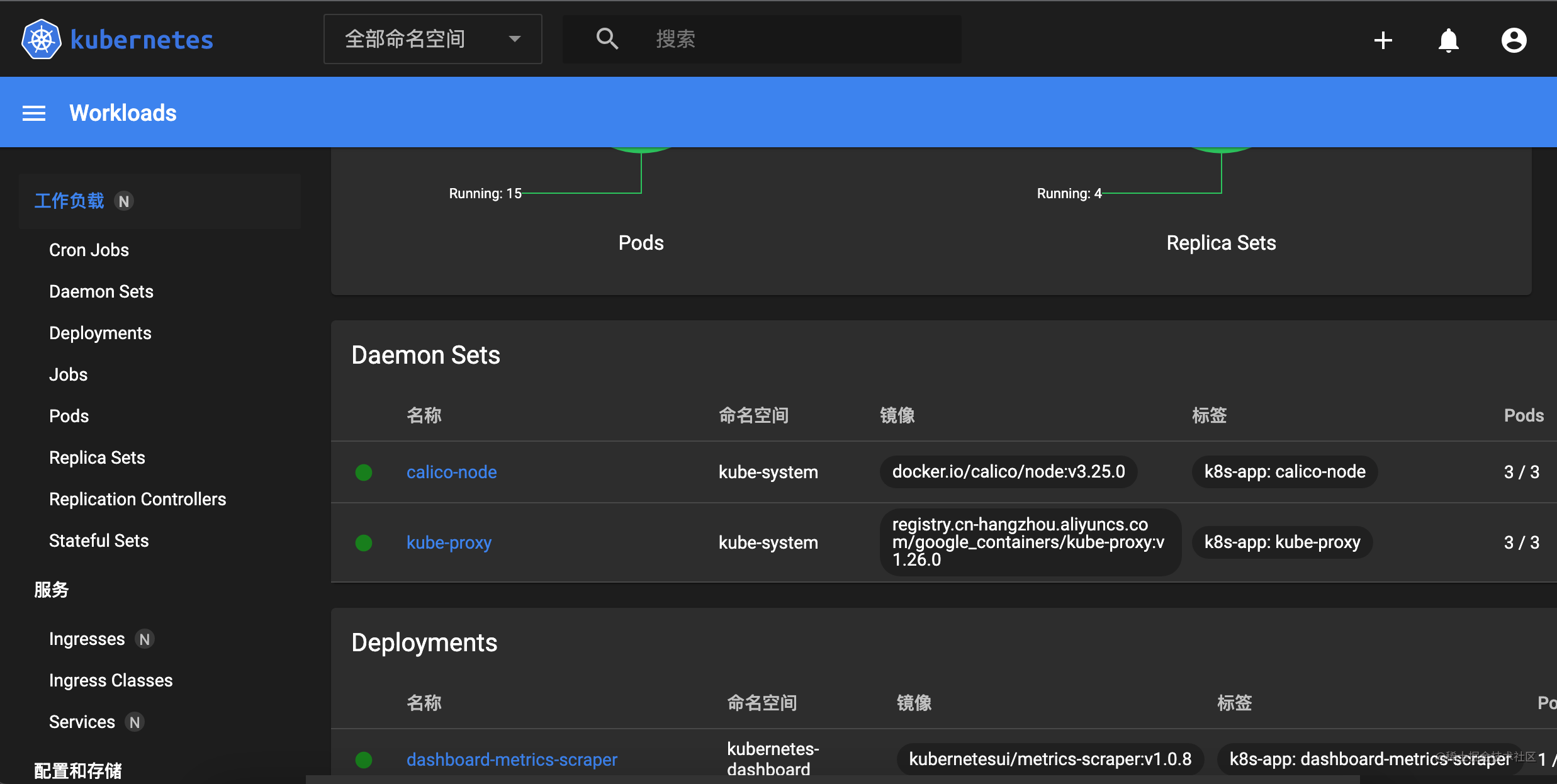Click the search magnifier icon
Viewport: 1557px width, 784px height.
(607, 39)
